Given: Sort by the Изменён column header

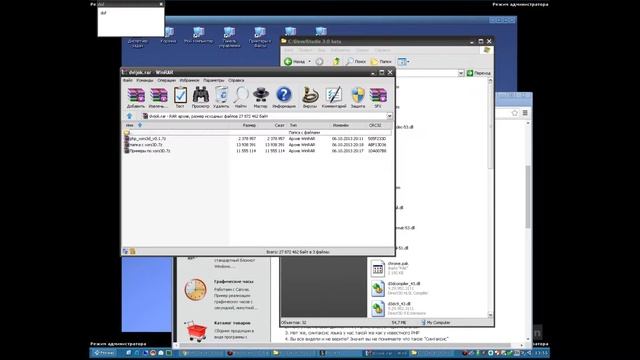Looking at the screenshot, I should 348,125.
